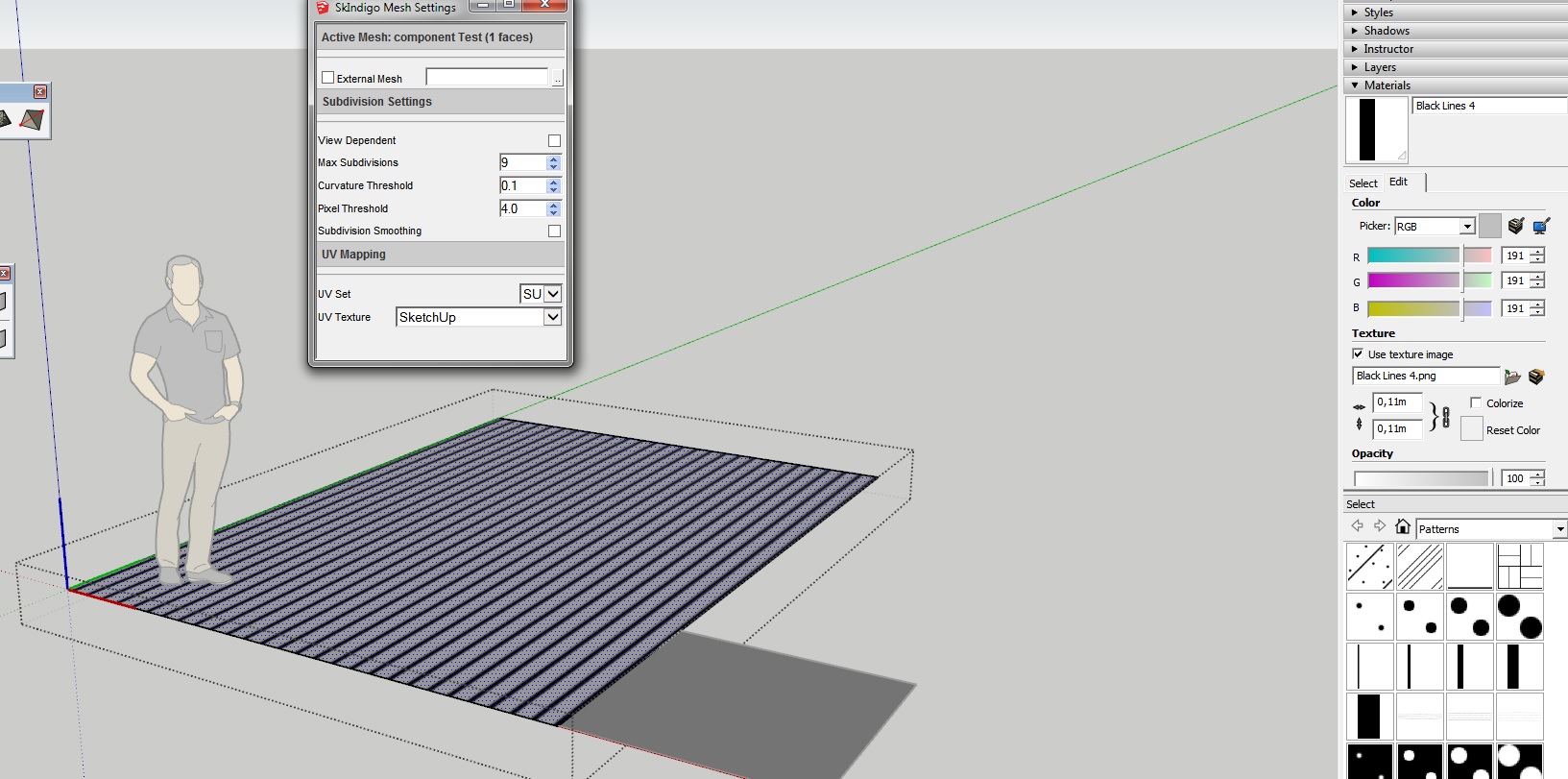Click the red R color slider
Screen dimensions: 1568x779
click(x=1412, y=256)
